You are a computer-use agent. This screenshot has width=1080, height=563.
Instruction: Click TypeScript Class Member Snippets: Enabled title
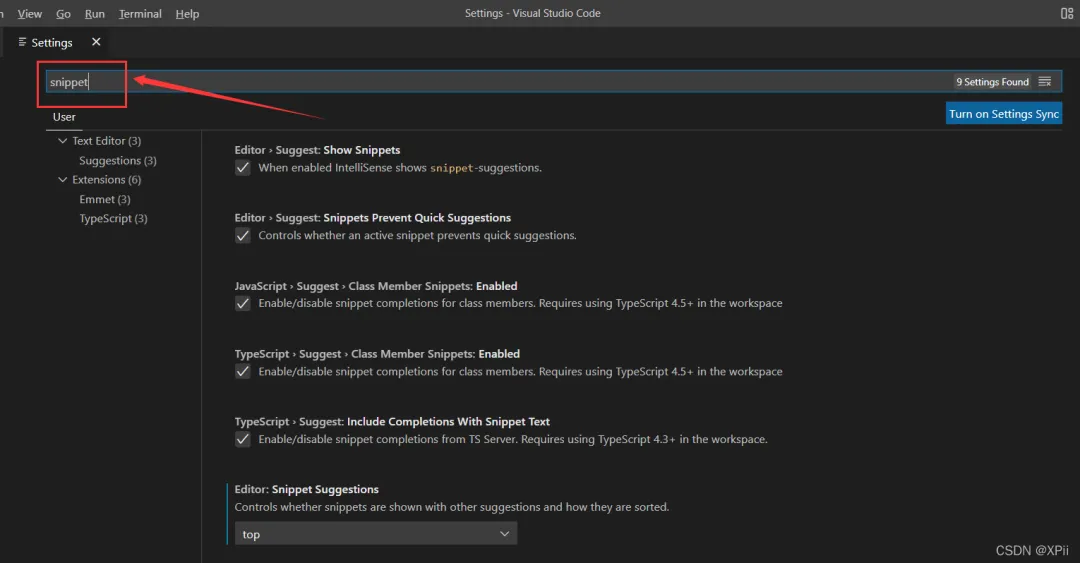click(x=377, y=354)
